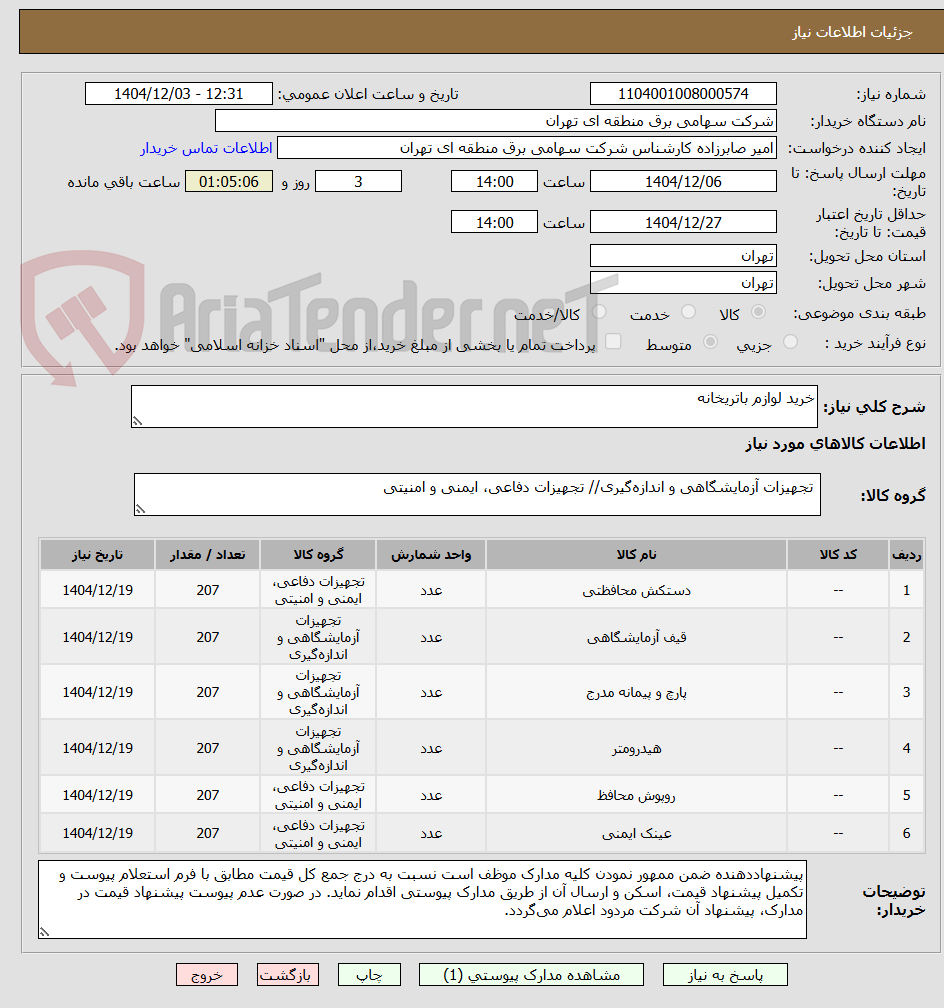Screen dimensions: 944x1008
Task: Select item عینک ایمنی in table
Action: (636, 833)
